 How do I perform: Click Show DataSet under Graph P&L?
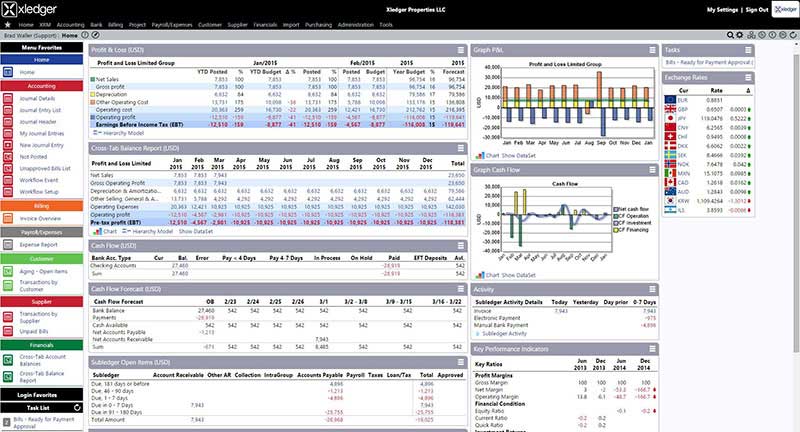pos(518,156)
